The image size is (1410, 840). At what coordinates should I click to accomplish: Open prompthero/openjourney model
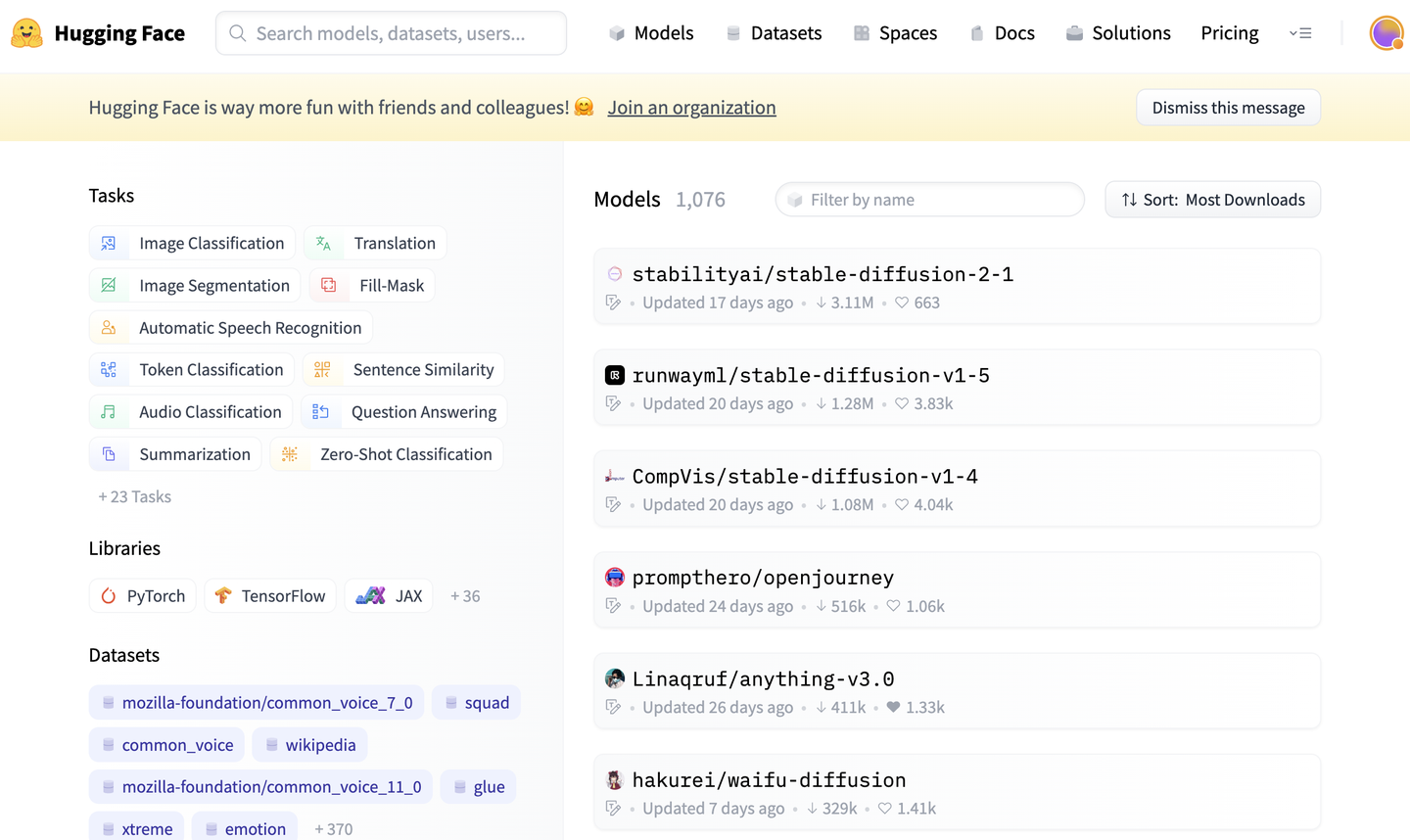point(957,589)
